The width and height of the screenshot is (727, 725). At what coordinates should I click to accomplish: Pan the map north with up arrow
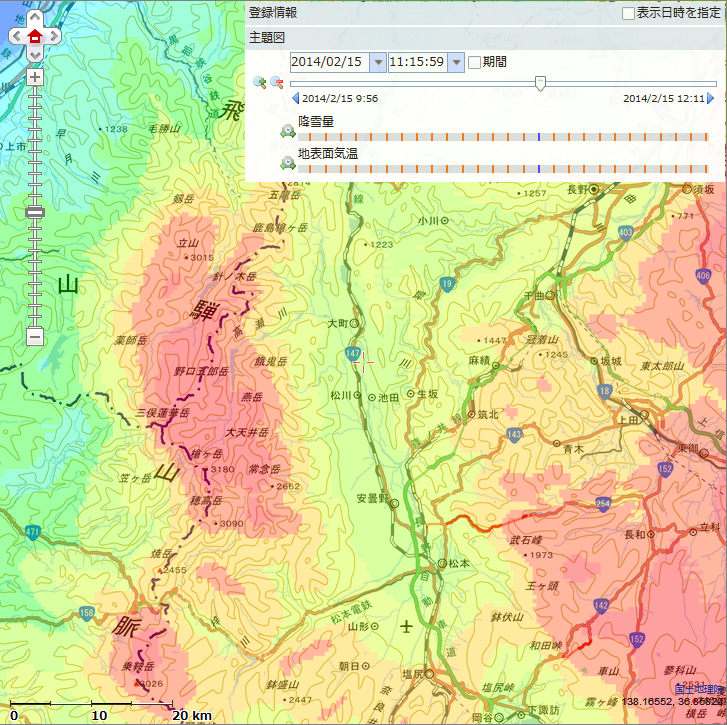35,19
